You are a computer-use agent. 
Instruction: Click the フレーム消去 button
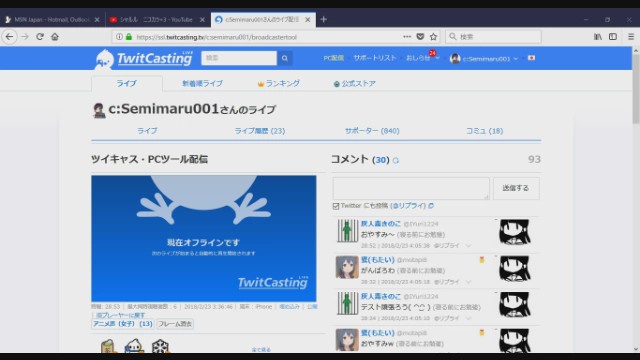click(175, 324)
